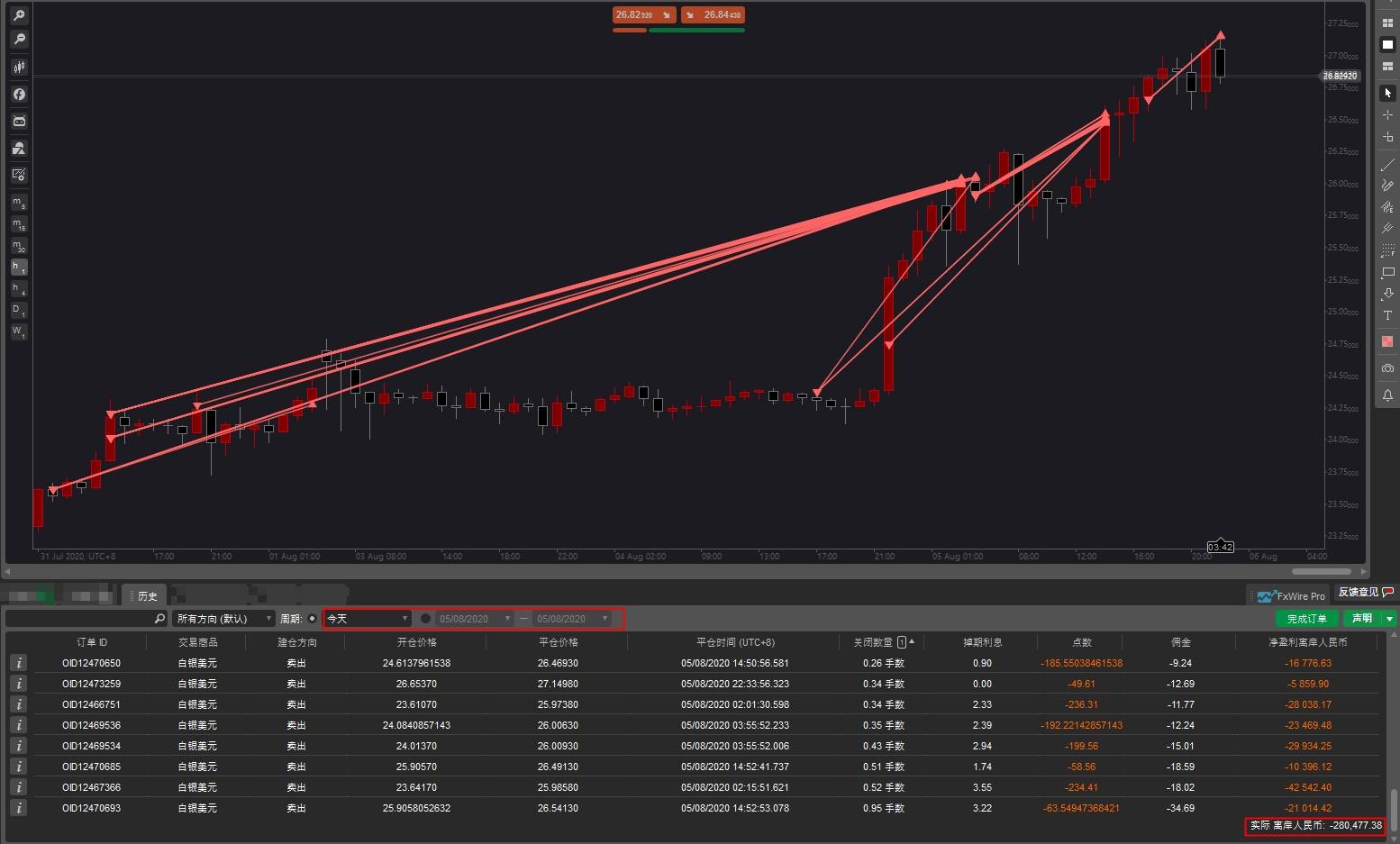Pick the pink drawing color swatch
The image size is (1400, 844).
1387,341
